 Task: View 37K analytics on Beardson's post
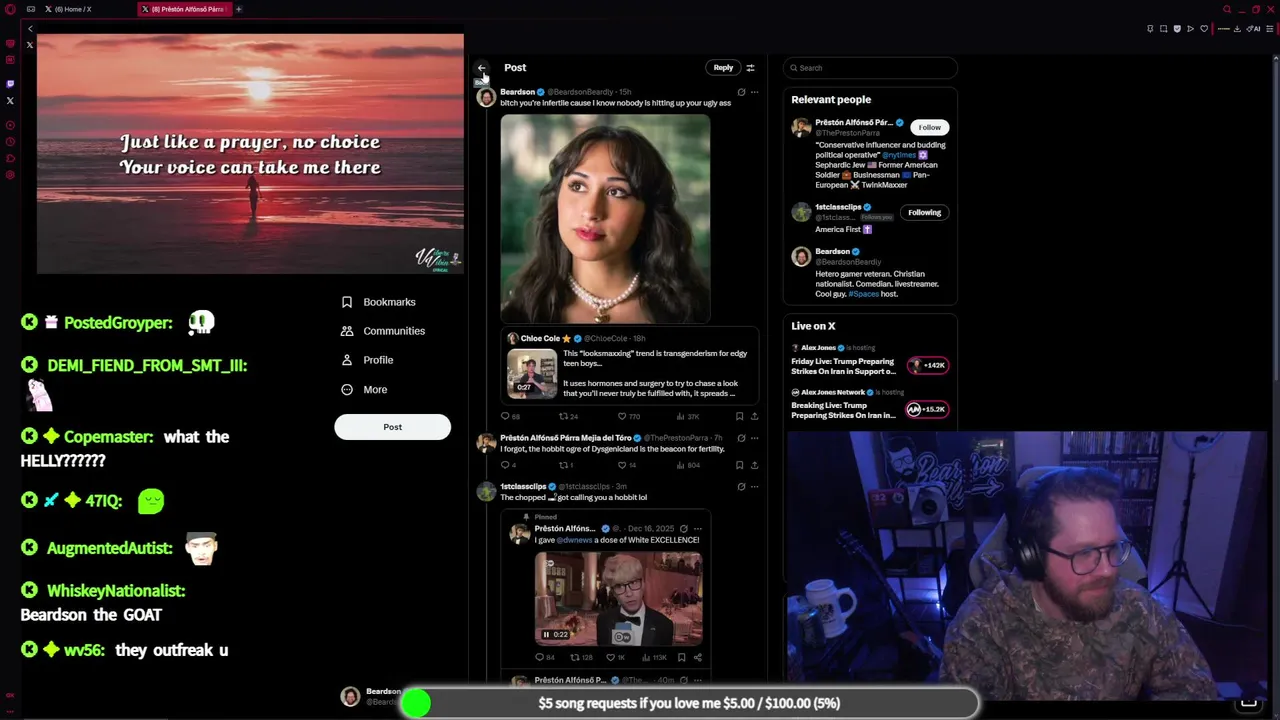tap(687, 416)
